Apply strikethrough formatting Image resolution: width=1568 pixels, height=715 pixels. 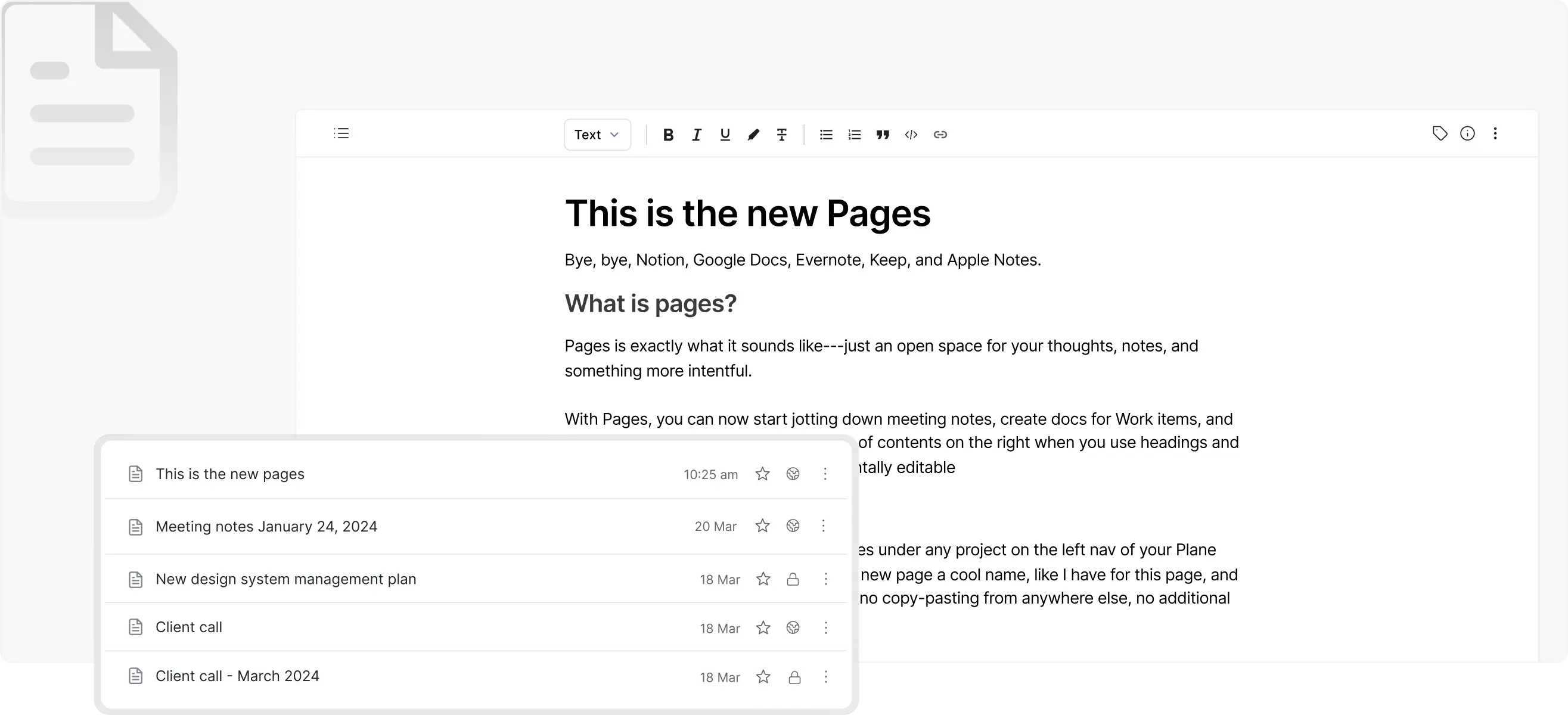[781, 135]
